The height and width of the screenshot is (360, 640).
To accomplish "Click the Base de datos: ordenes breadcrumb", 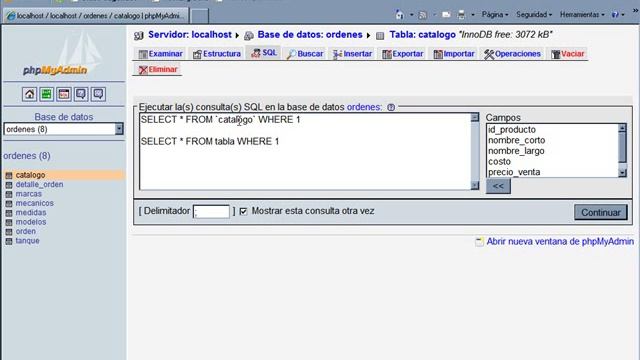I will (310, 35).
